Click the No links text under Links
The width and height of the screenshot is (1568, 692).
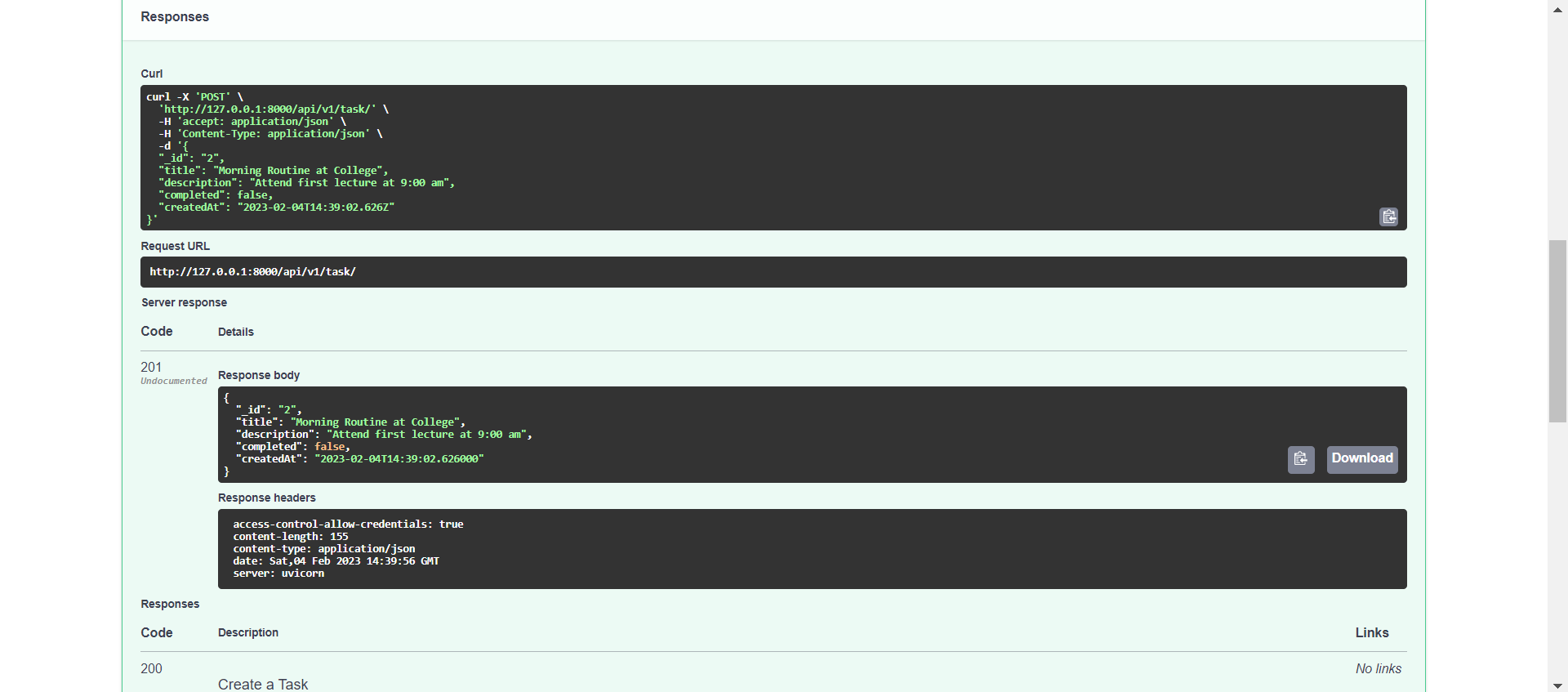click(x=1378, y=668)
